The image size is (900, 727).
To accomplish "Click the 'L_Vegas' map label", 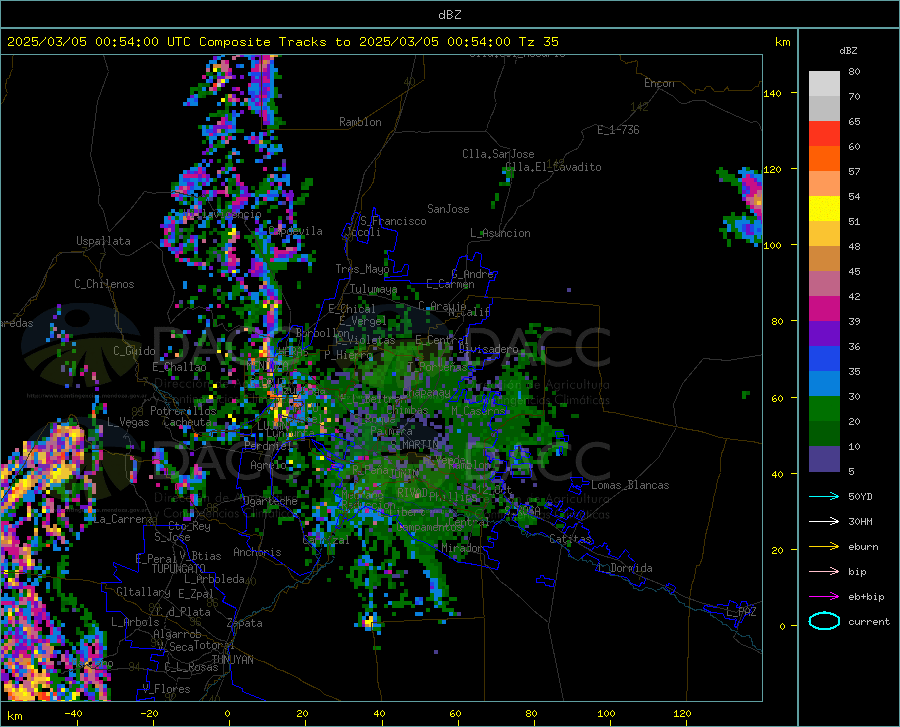I will click(128, 422).
